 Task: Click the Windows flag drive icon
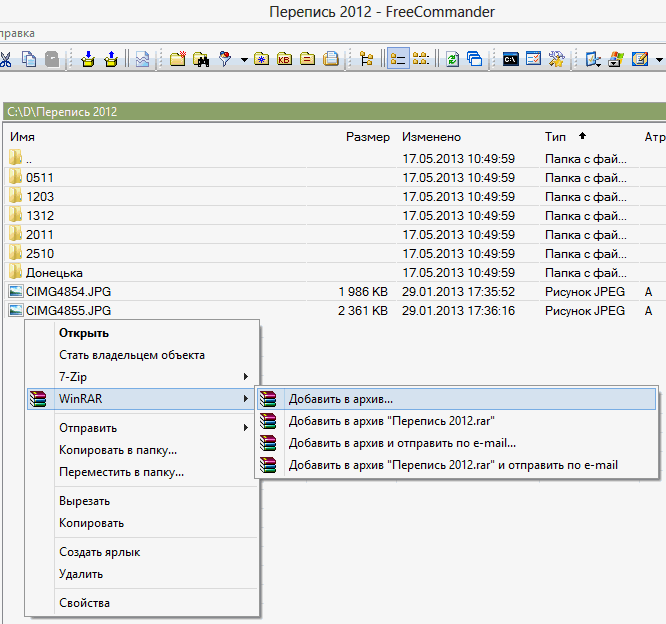point(616,59)
